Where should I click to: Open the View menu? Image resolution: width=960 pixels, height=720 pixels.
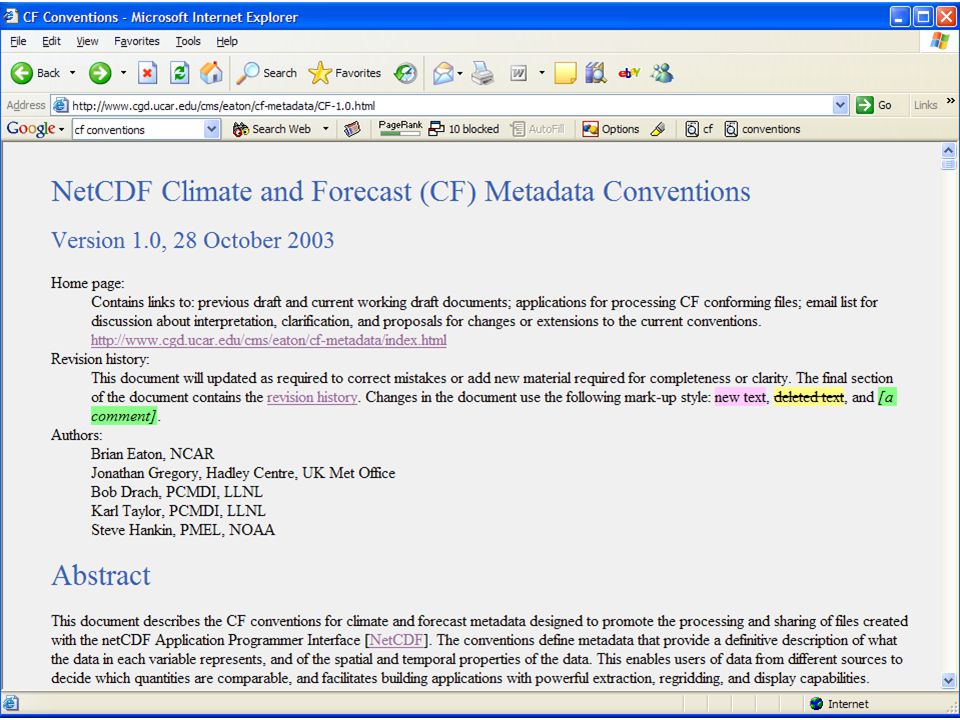(88, 41)
